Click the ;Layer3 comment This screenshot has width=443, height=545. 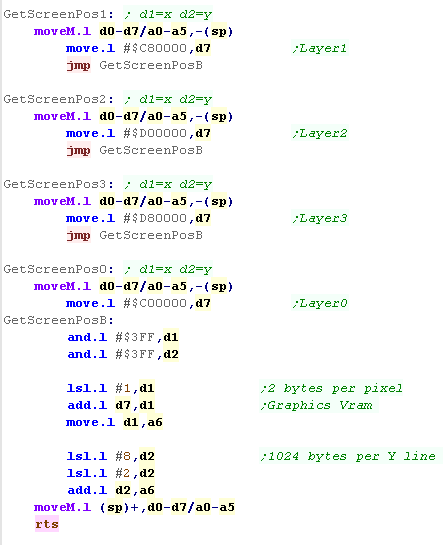(x=320, y=218)
